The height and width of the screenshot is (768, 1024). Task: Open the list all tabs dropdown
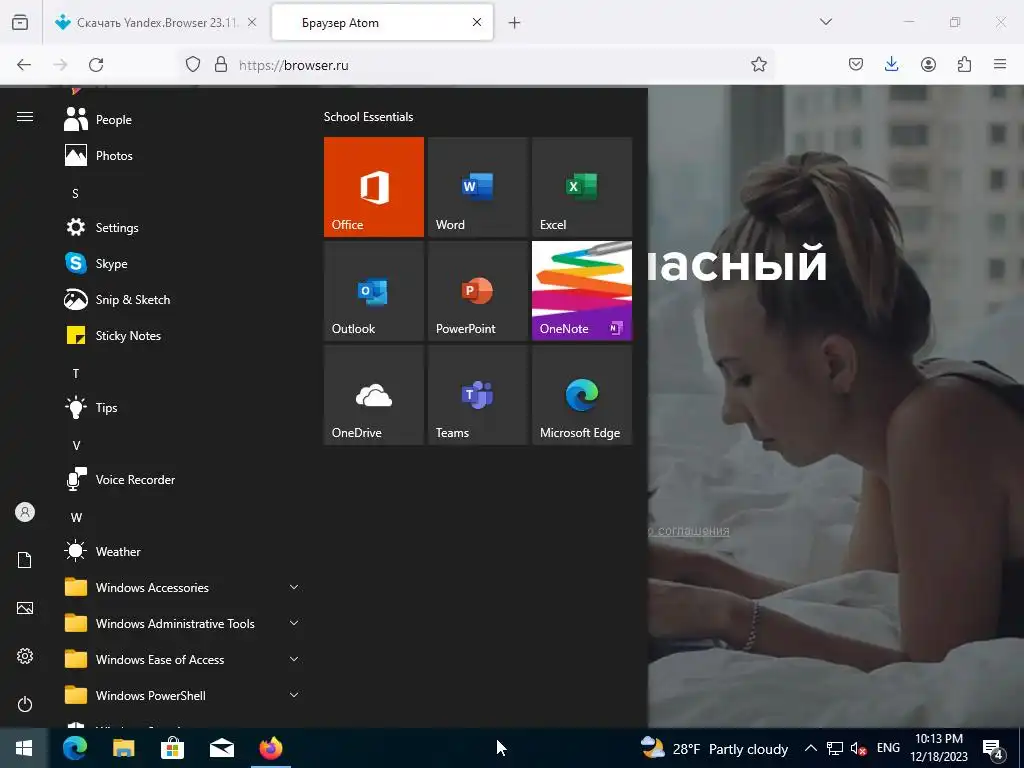(825, 22)
